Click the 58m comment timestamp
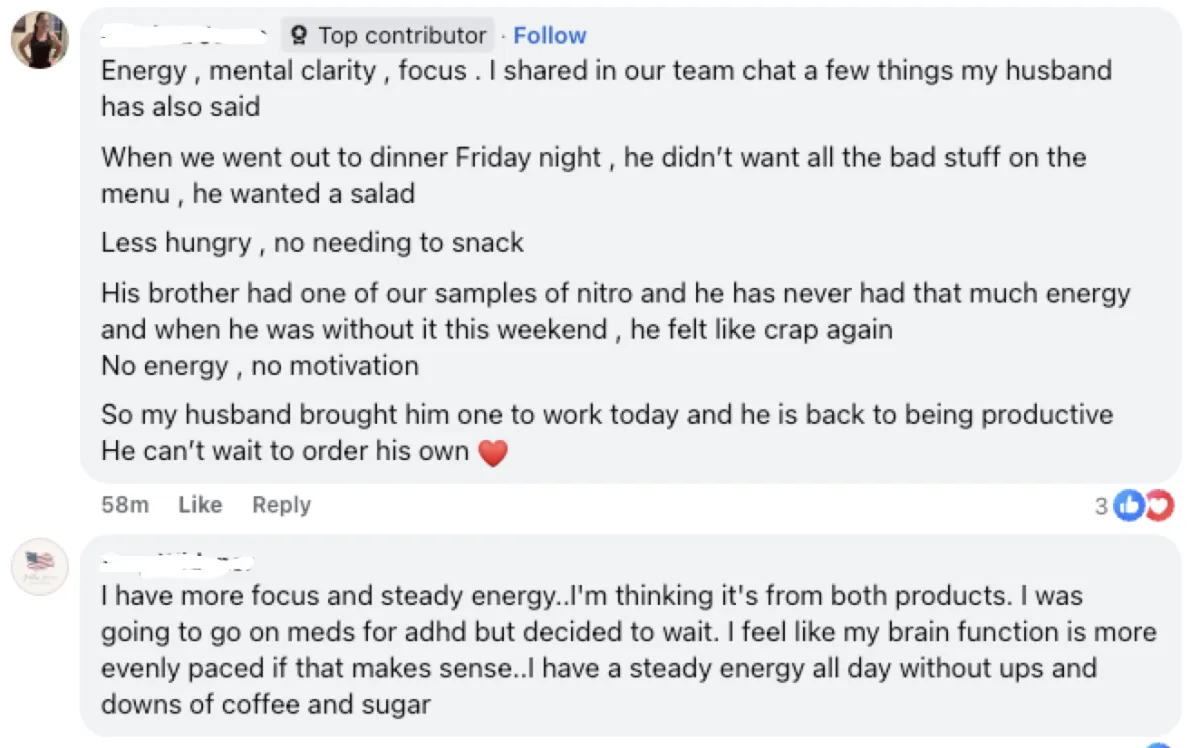Viewport: 1200px width, 748px height. coord(125,505)
